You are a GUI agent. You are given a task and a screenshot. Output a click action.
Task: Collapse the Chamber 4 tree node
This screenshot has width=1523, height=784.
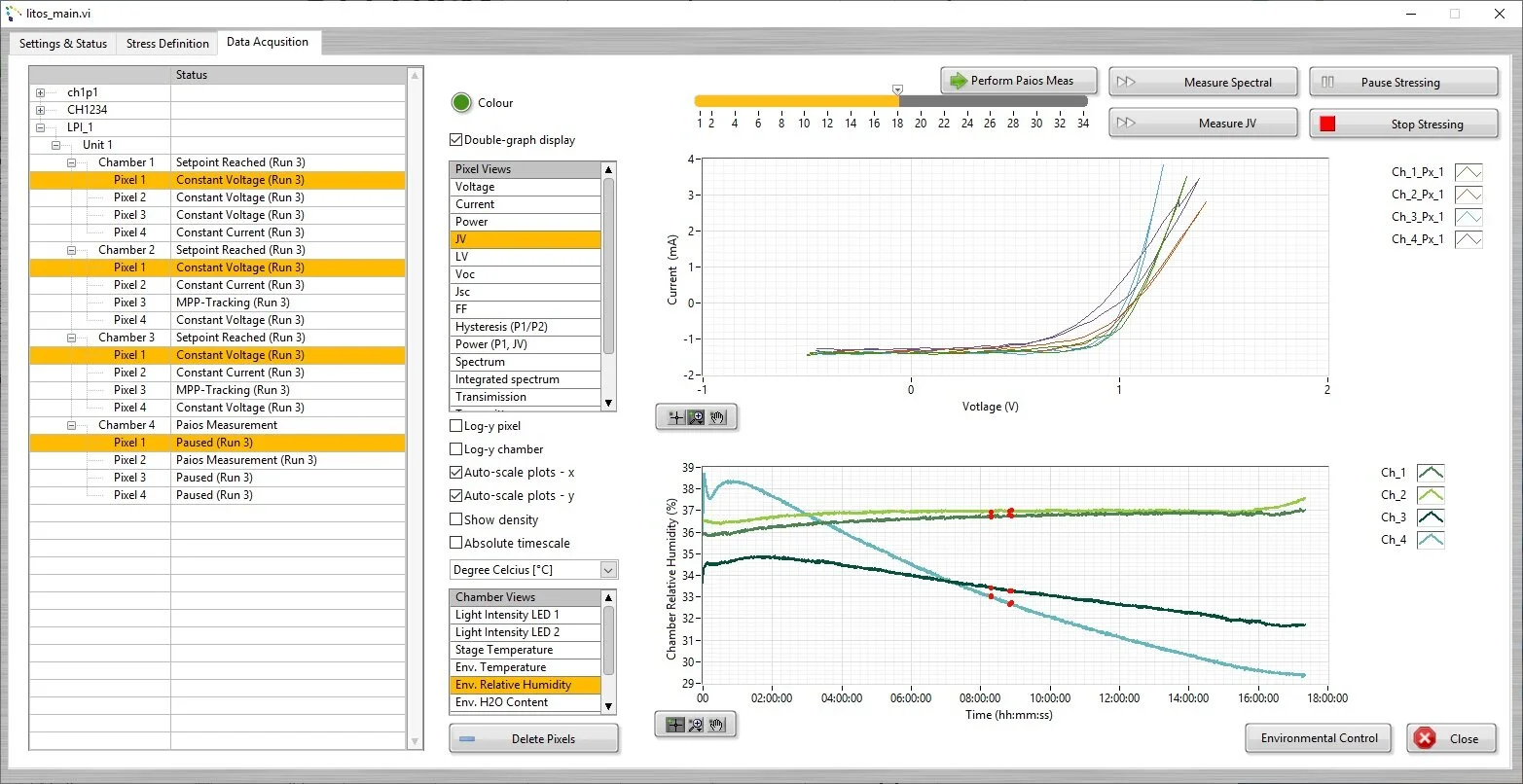72,425
